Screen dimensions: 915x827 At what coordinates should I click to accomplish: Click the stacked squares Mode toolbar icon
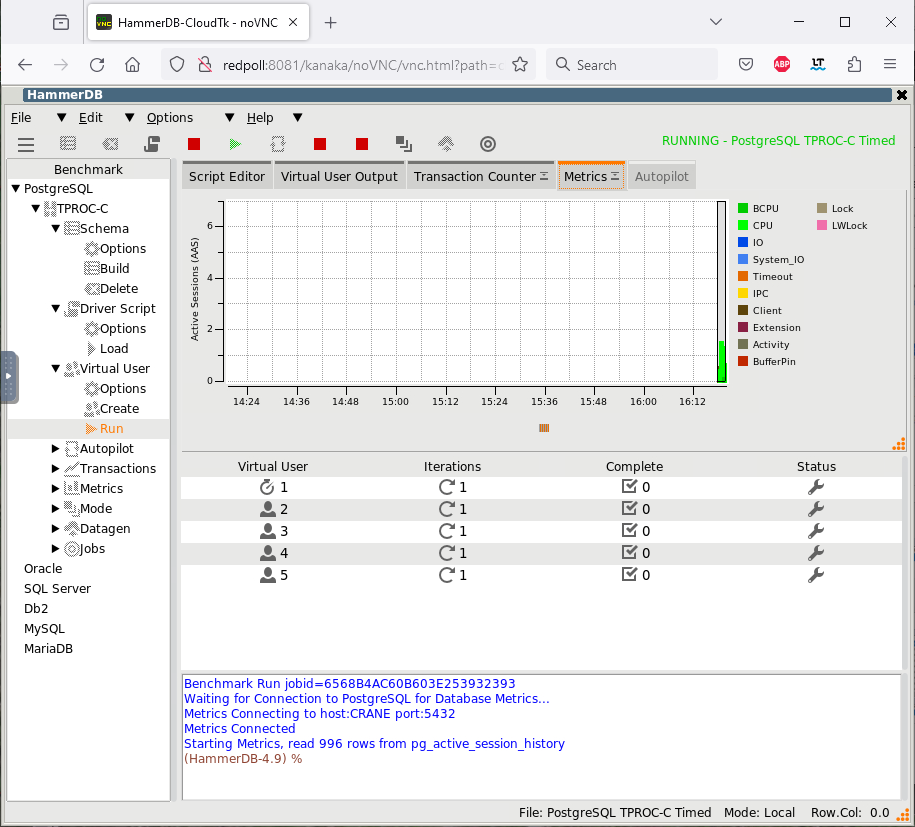pos(404,144)
